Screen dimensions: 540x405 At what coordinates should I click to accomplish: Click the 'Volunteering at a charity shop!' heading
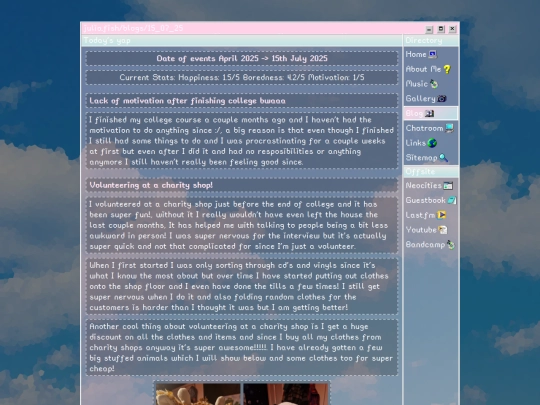point(151,185)
